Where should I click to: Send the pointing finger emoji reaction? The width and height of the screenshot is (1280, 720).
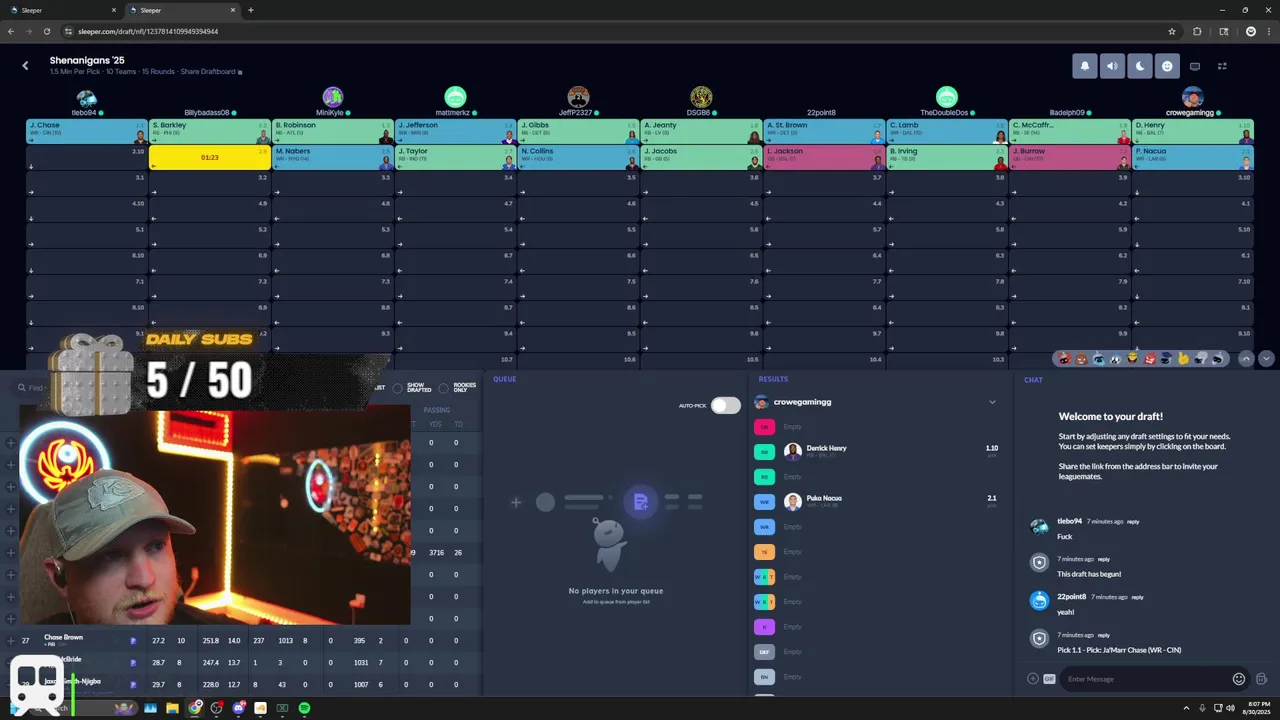point(1184,358)
